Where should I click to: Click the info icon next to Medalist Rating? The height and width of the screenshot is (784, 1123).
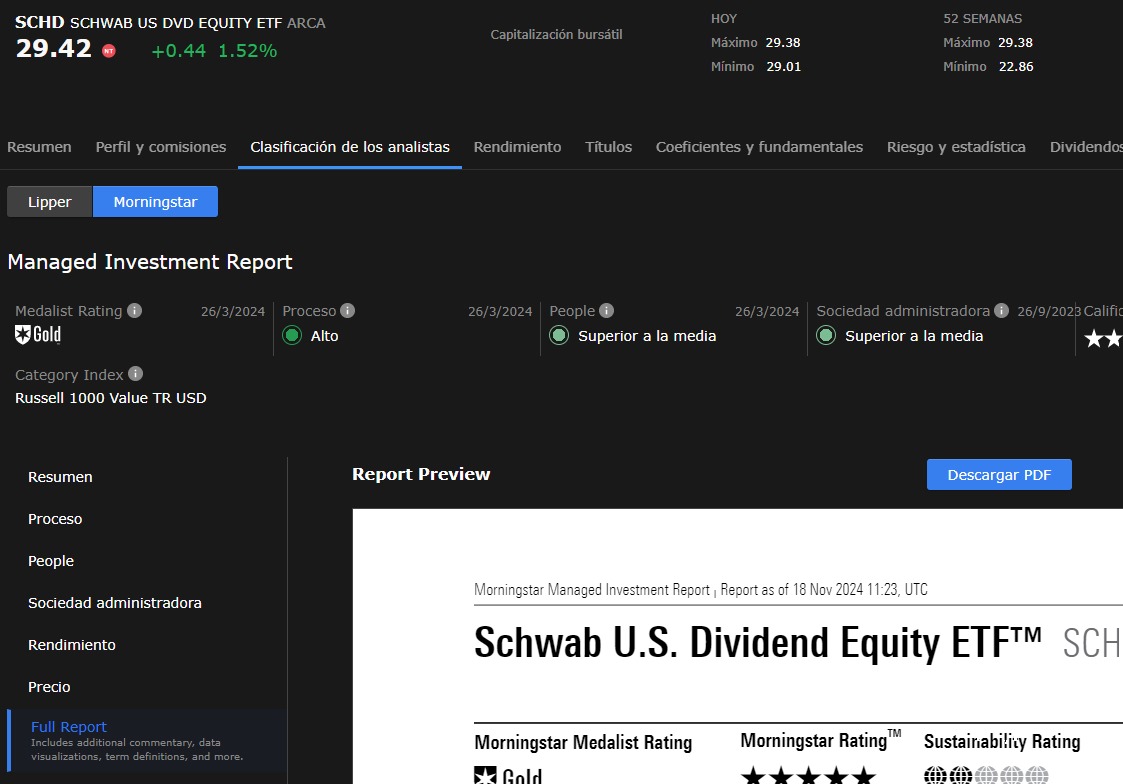click(135, 311)
